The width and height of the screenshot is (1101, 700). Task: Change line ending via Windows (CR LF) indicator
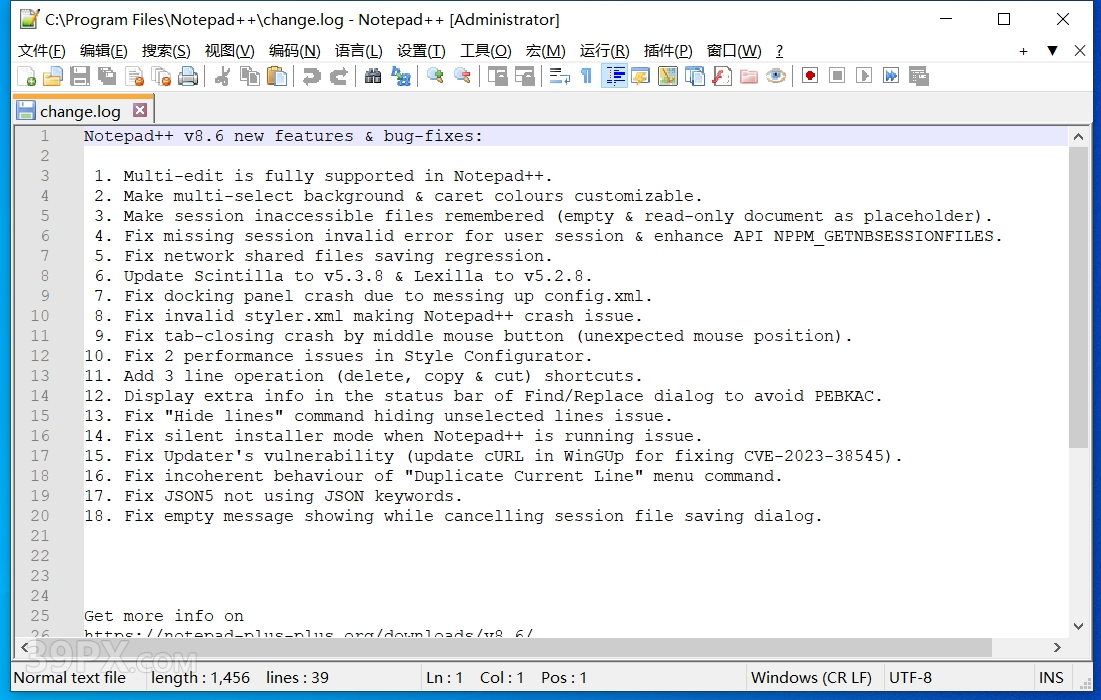tap(812, 677)
